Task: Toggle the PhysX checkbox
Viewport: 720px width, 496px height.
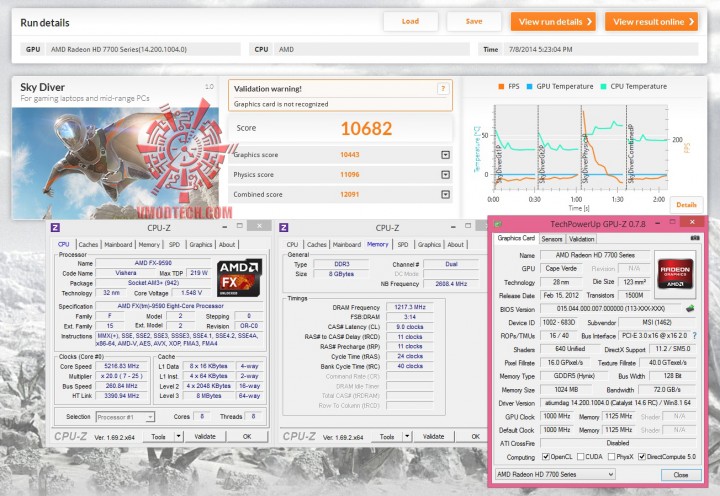Action: pos(611,457)
